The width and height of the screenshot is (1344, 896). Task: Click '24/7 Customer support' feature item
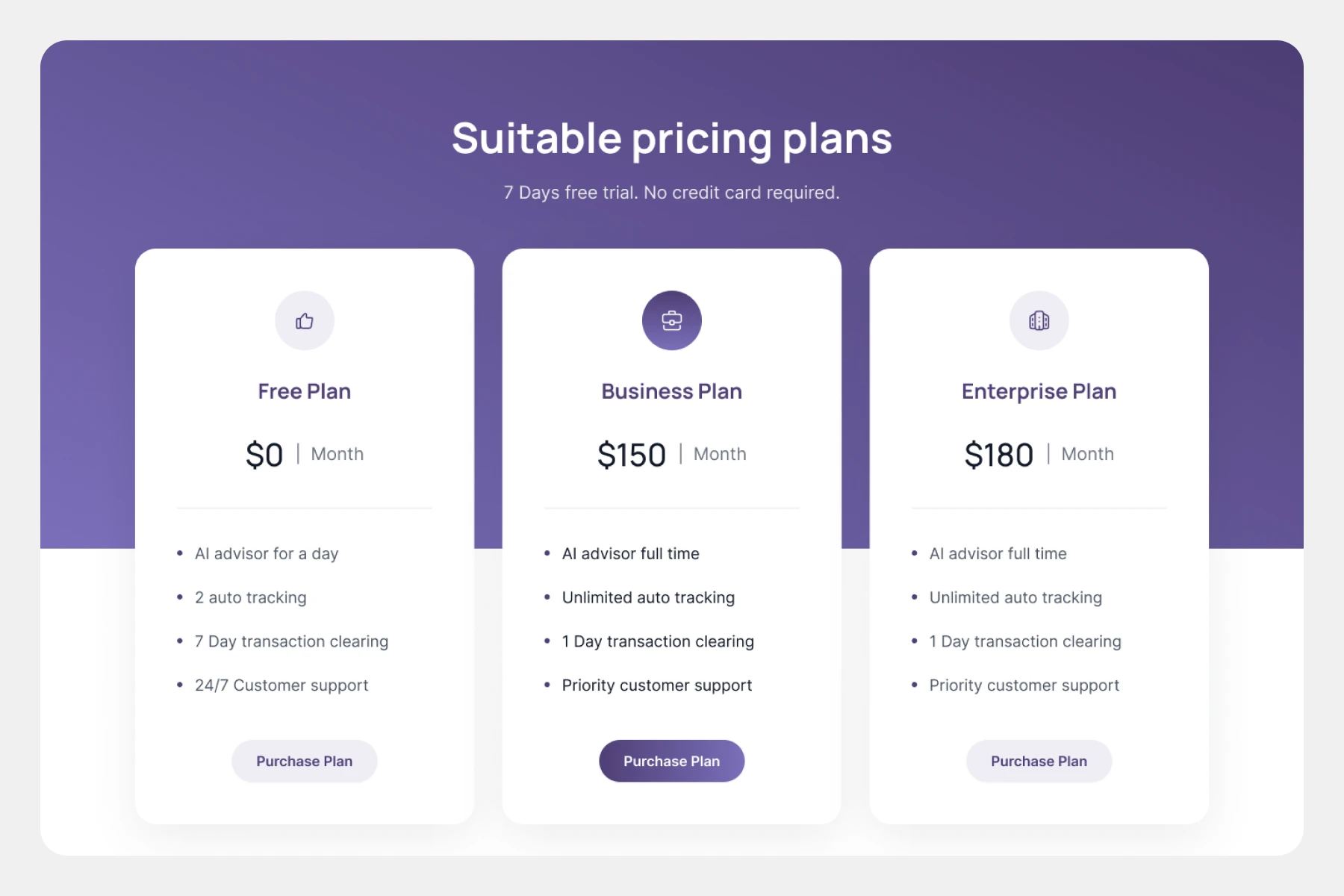point(281,685)
